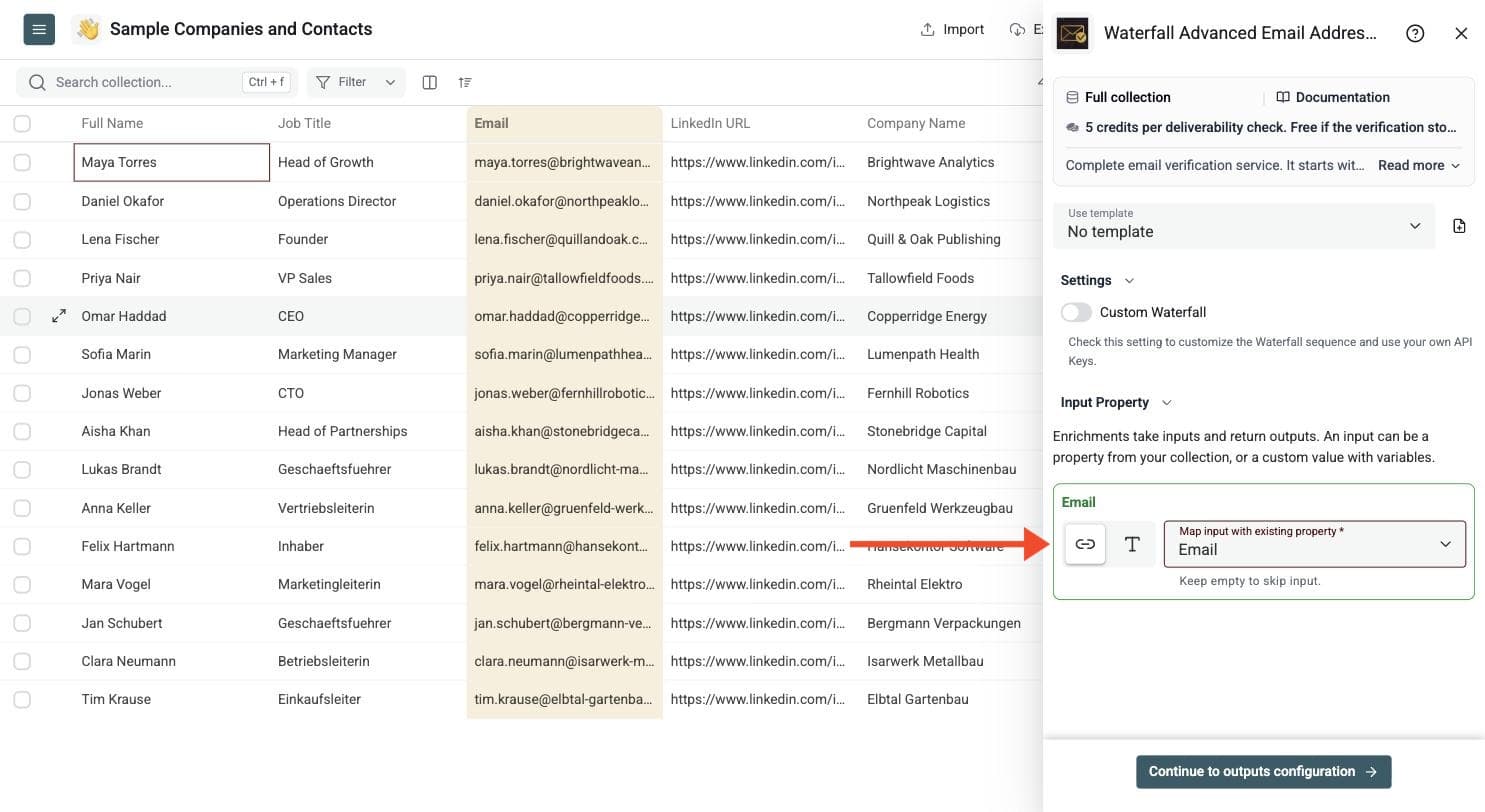Viewport: 1485px width, 812px height.
Task: Check the select-all header checkbox
Action: coord(22,124)
